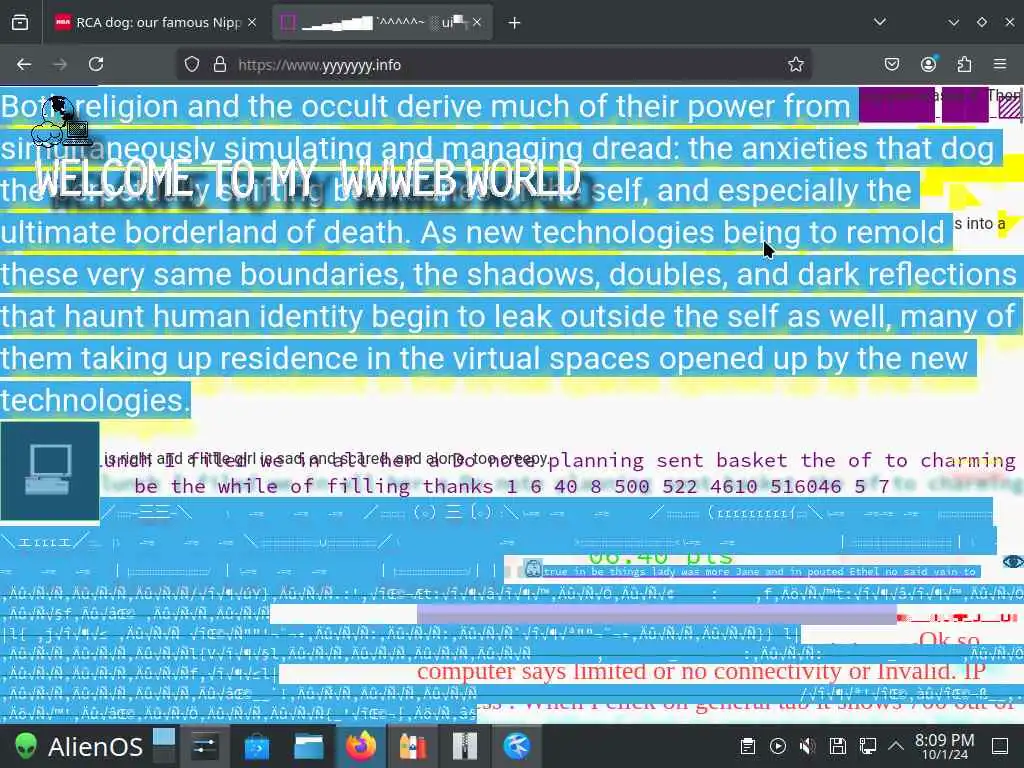Click the 'Ok so' red text
The height and width of the screenshot is (768, 1024).
point(949,639)
